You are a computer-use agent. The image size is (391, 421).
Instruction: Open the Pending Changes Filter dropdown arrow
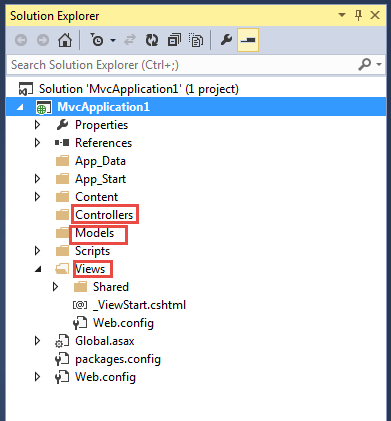point(113,41)
